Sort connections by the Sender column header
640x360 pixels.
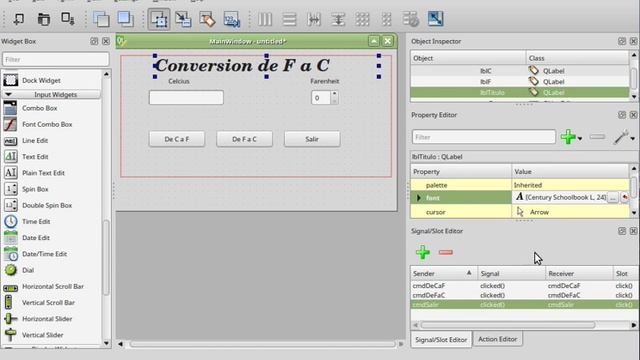pos(444,273)
